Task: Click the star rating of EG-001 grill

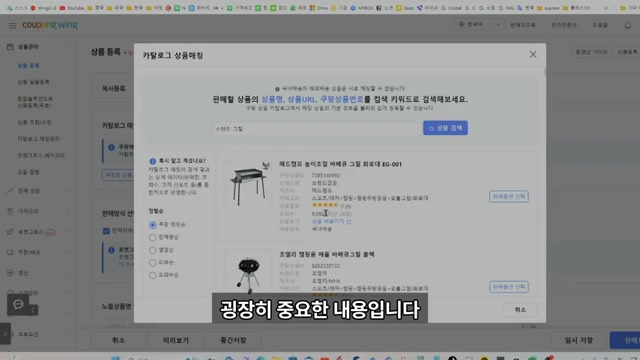Action: (x=325, y=205)
